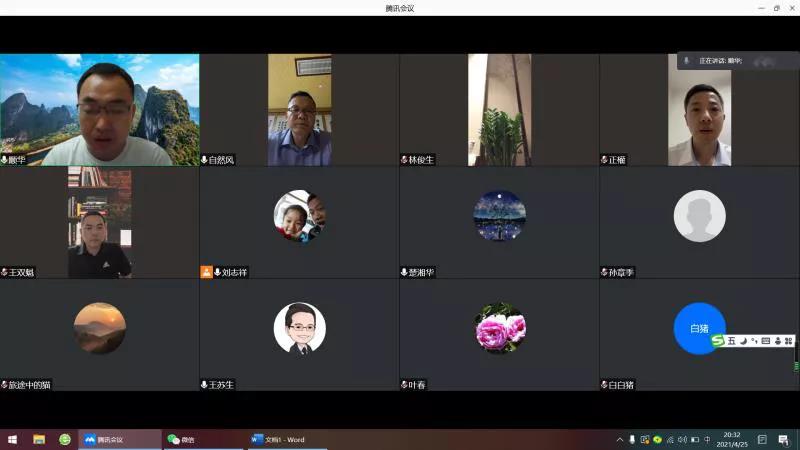This screenshot has height=450, width=800.
Task: Select 自然风's video tile
Action: [x=299, y=110]
